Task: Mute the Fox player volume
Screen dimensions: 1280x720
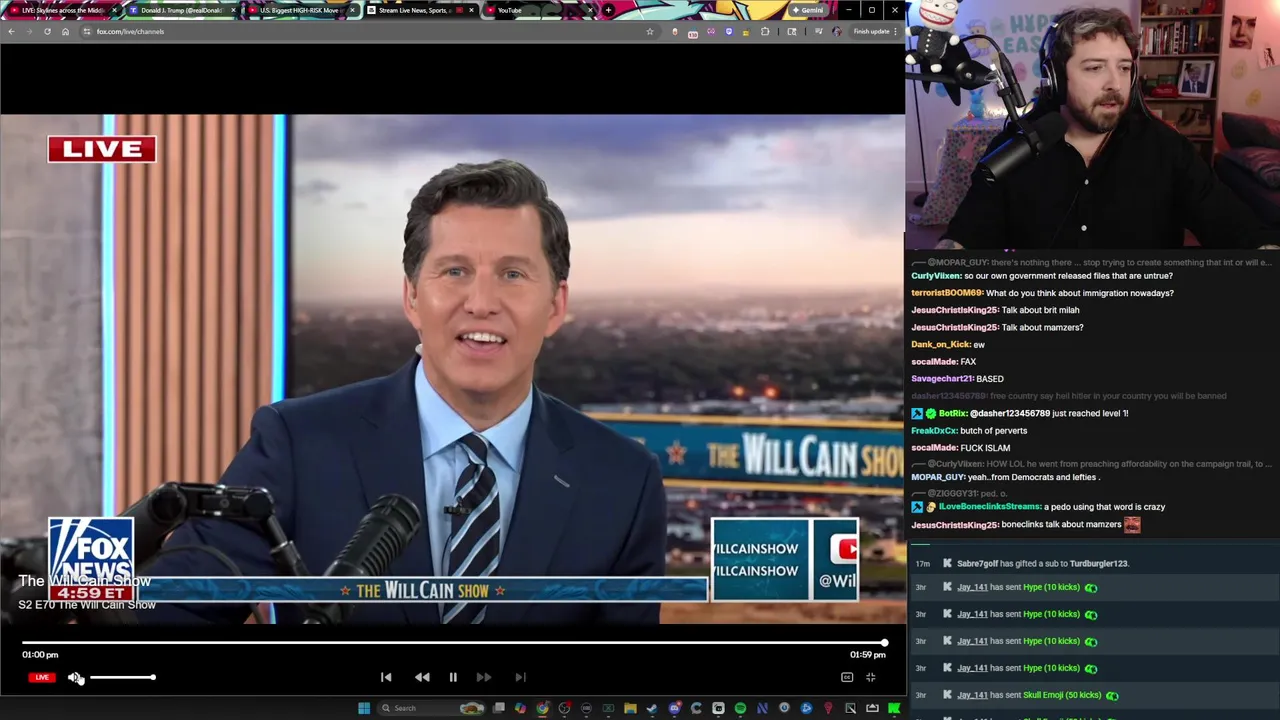Action: coord(74,677)
